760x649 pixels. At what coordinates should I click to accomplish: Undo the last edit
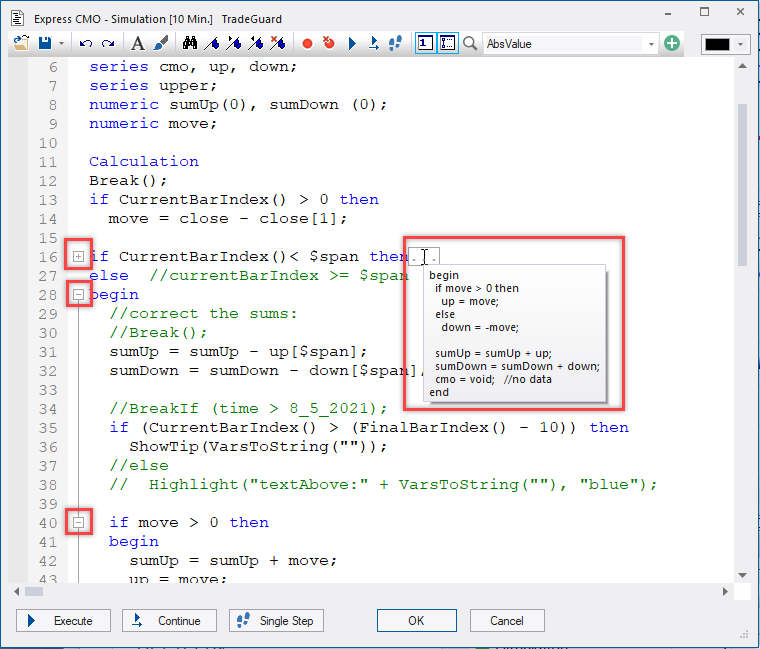tap(84, 44)
